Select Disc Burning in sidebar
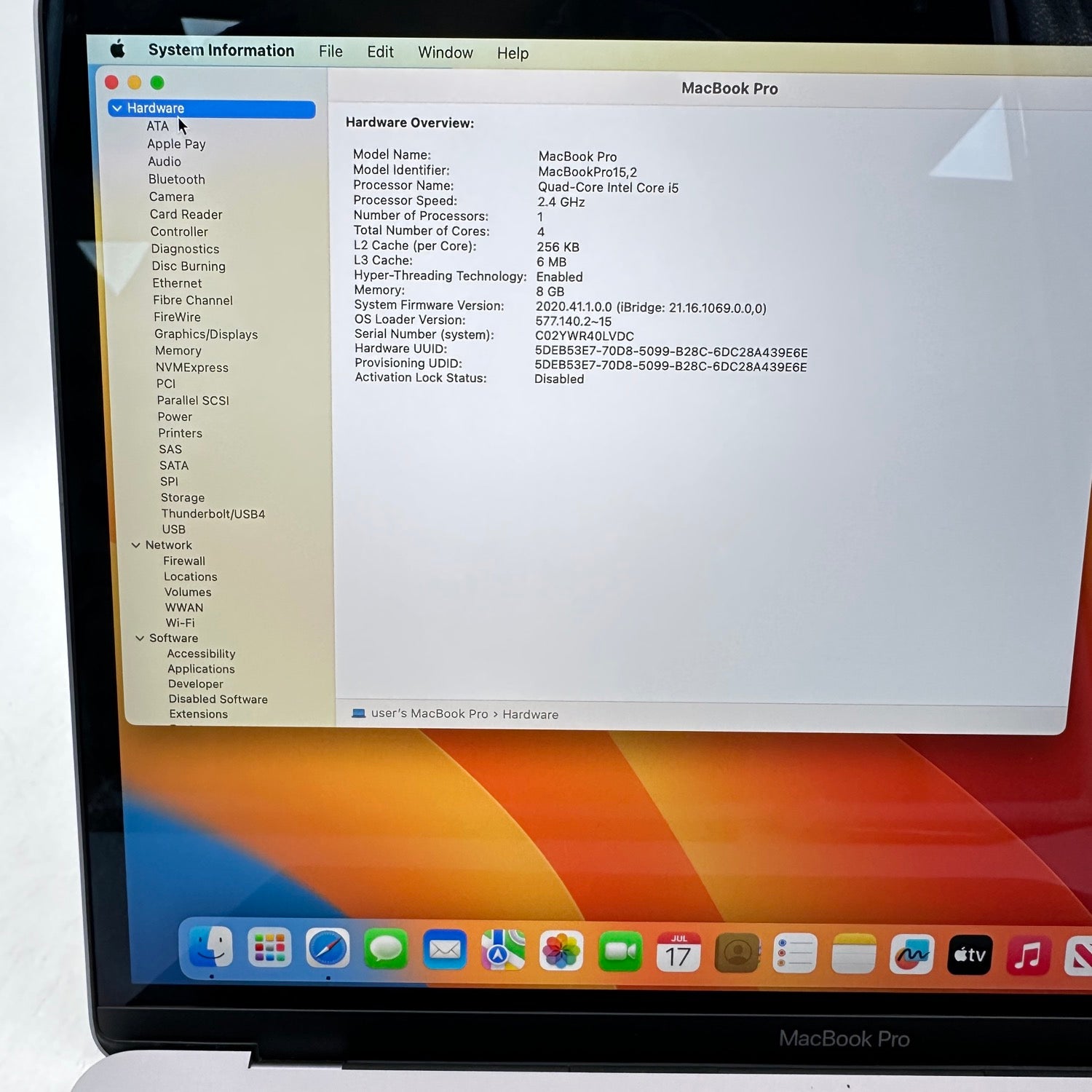Screen dimensions: 1092x1092 (x=189, y=266)
